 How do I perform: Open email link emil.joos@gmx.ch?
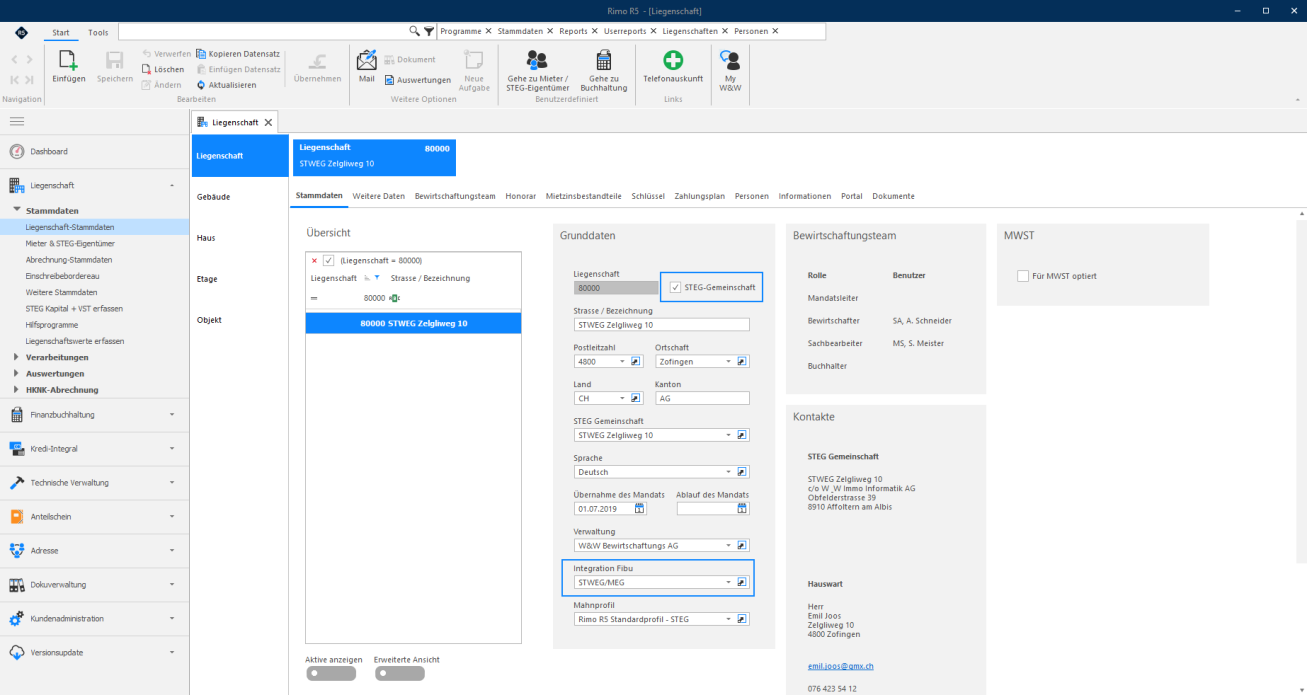pos(840,666)
